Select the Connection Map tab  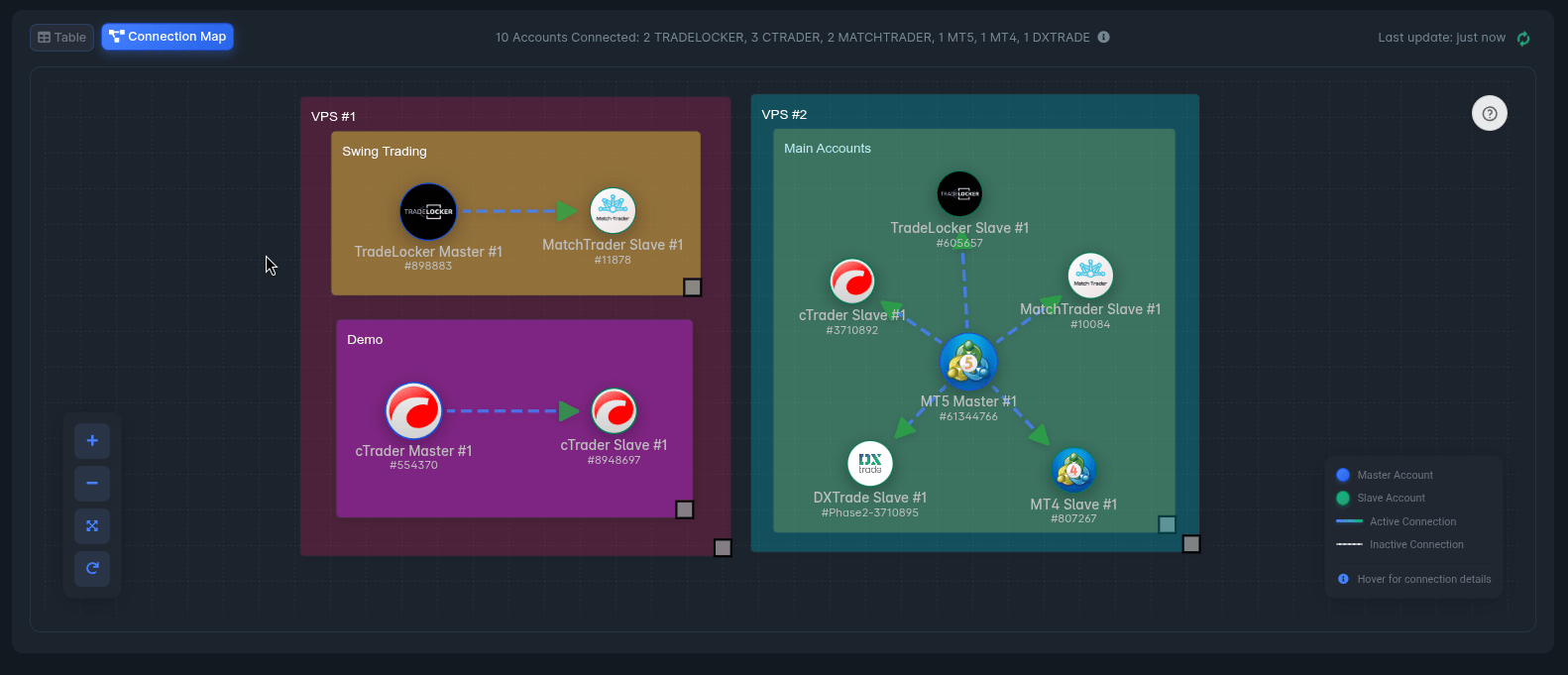168,37
